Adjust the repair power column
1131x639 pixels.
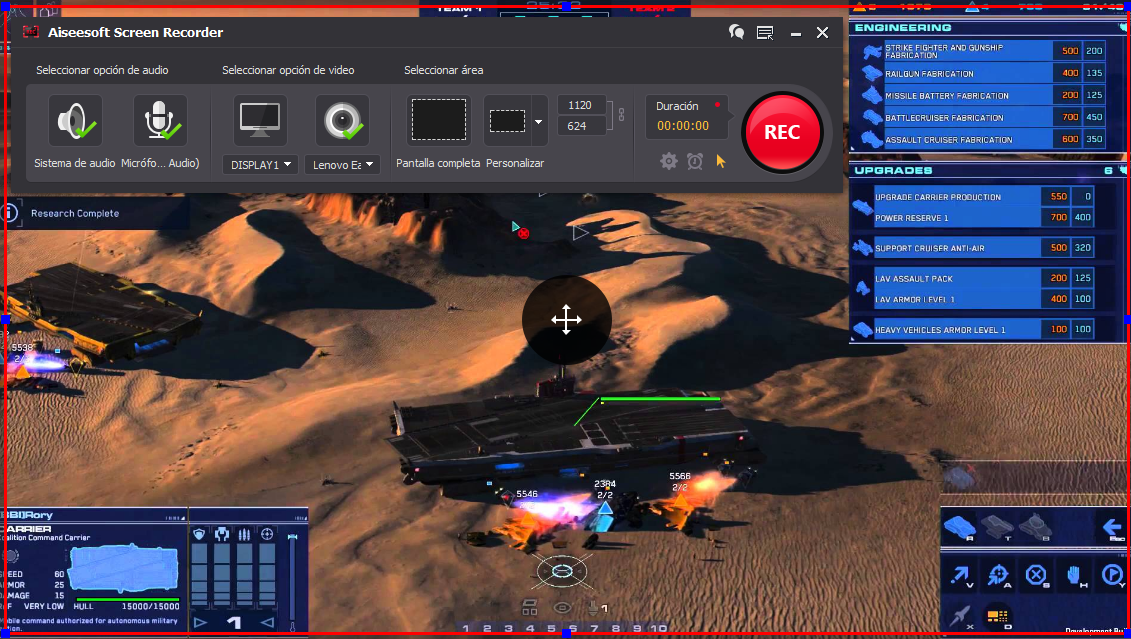[x=222, y=573]
